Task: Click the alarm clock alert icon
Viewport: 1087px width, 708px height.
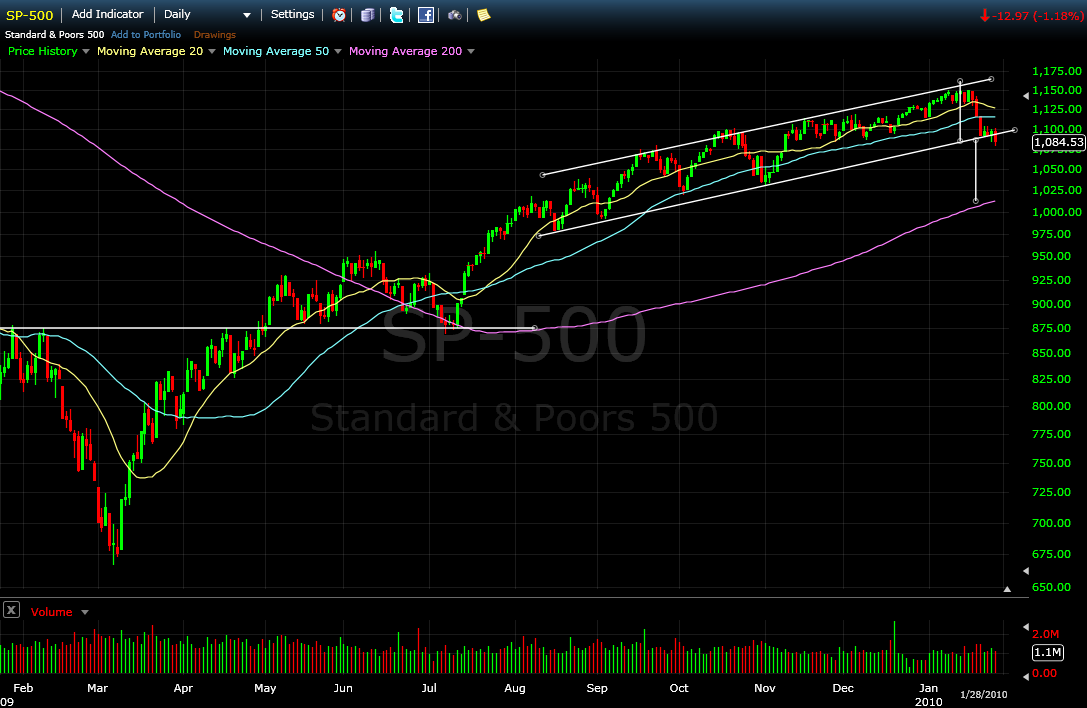Action: [339, 14]
